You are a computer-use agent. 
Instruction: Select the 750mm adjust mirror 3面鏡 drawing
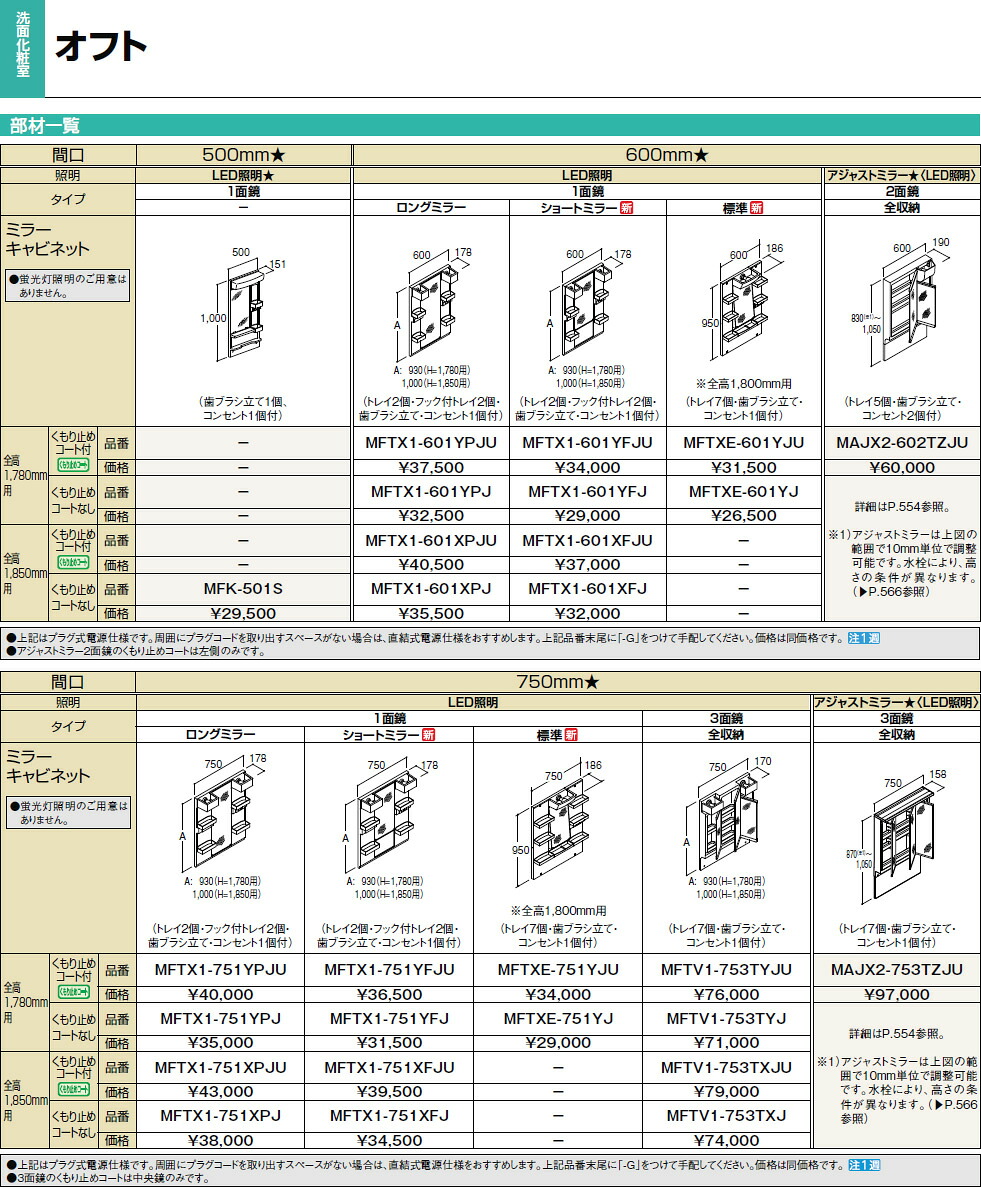897,837
